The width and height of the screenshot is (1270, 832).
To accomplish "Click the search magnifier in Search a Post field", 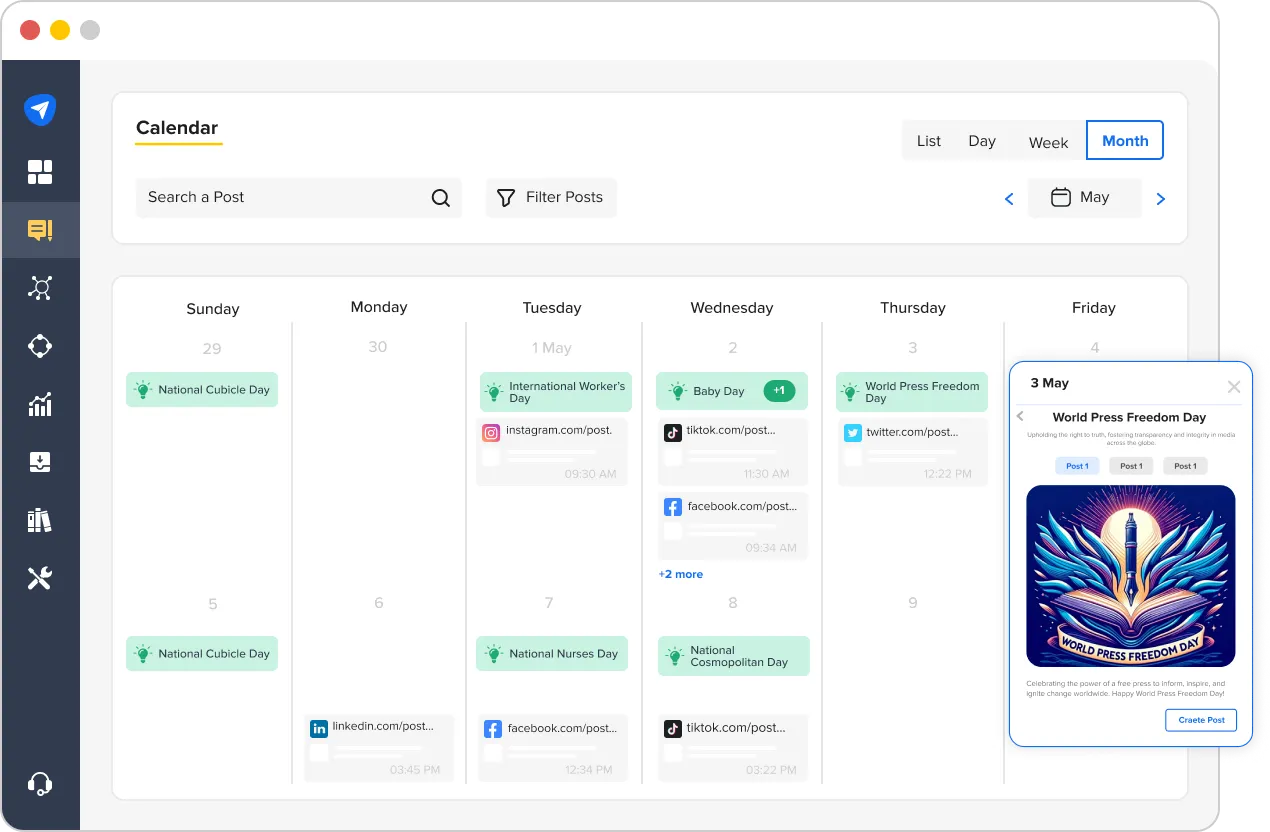I will click(x=441, y=197).
